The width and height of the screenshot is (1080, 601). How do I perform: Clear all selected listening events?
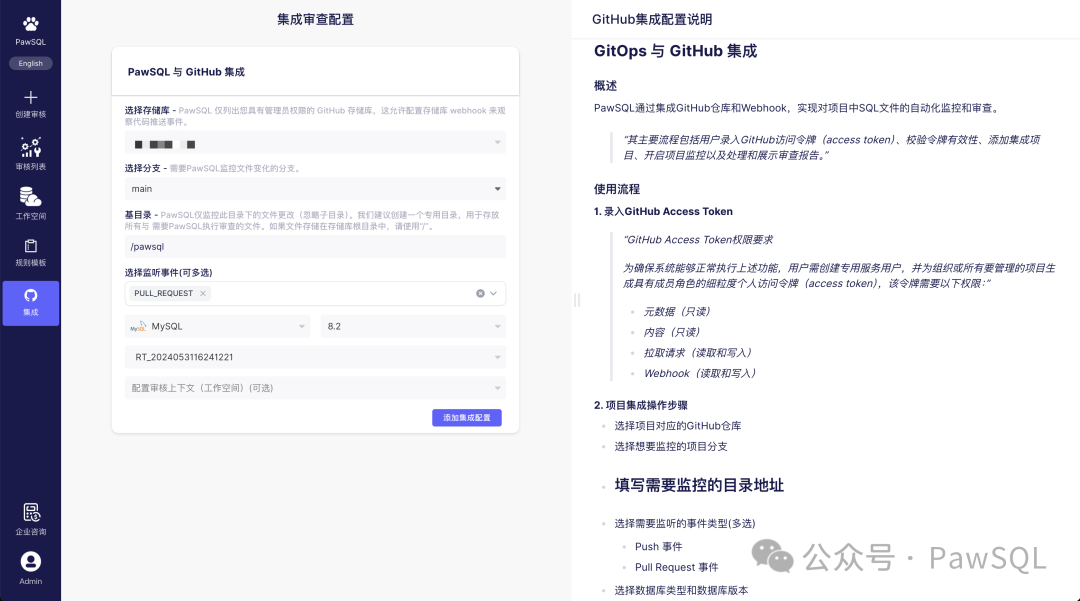pos(480,293)
